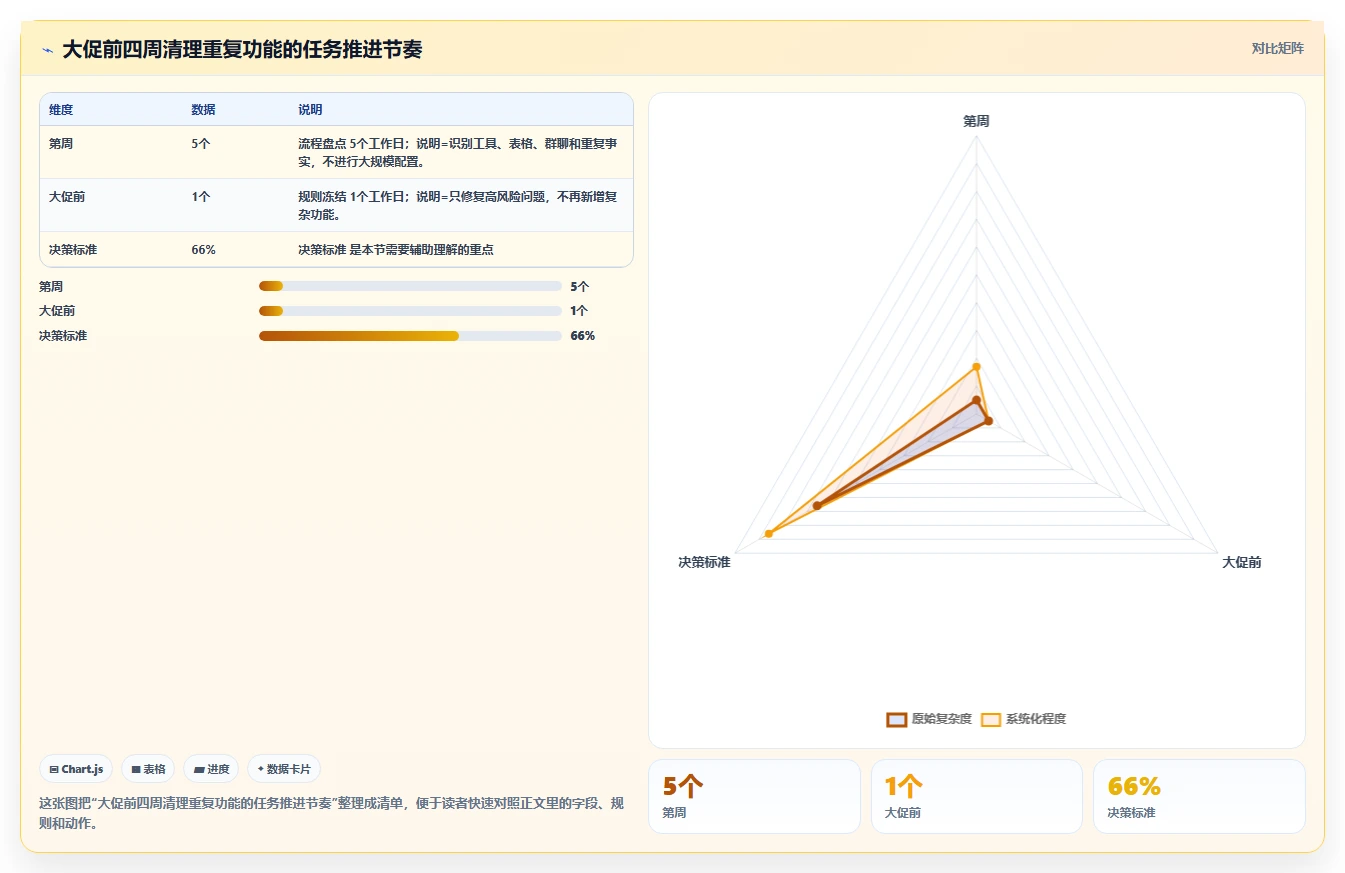Image resolution: width=1345 pixels, height=873 pixels.
Task: Click the 决策标准 radar axis label
Action: [704, 563]
